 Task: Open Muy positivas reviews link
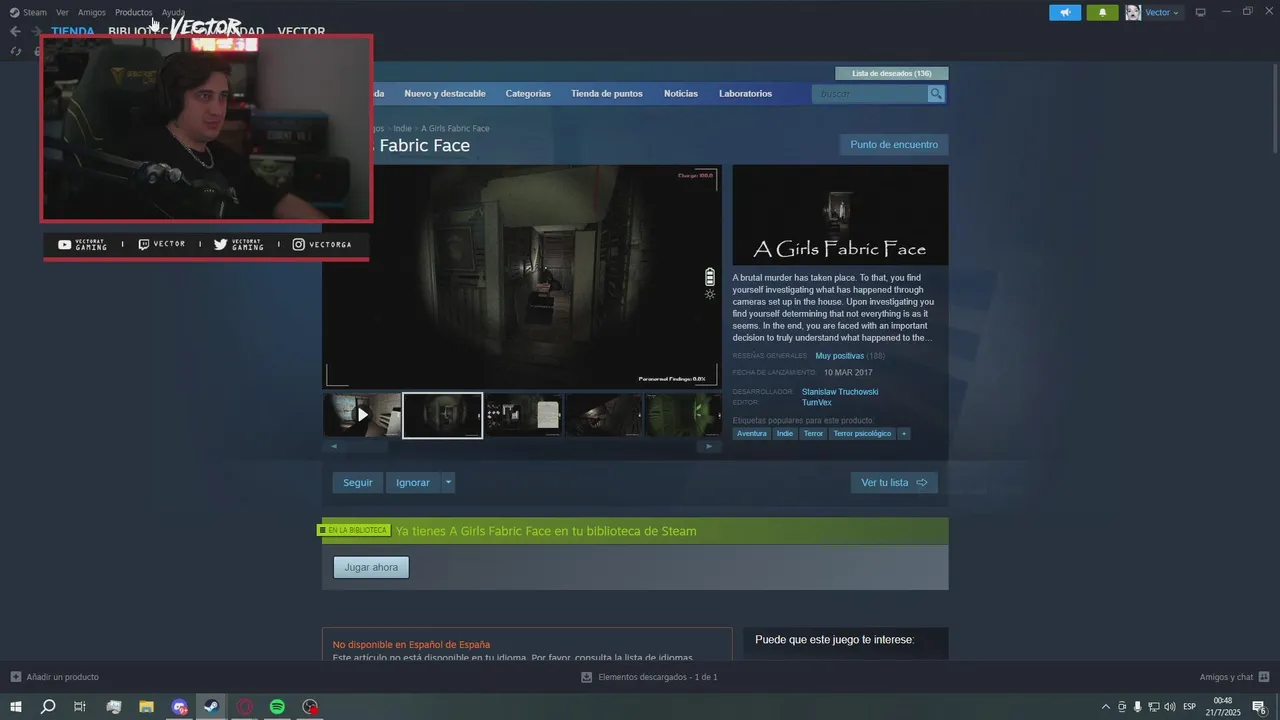click(839, 356)
